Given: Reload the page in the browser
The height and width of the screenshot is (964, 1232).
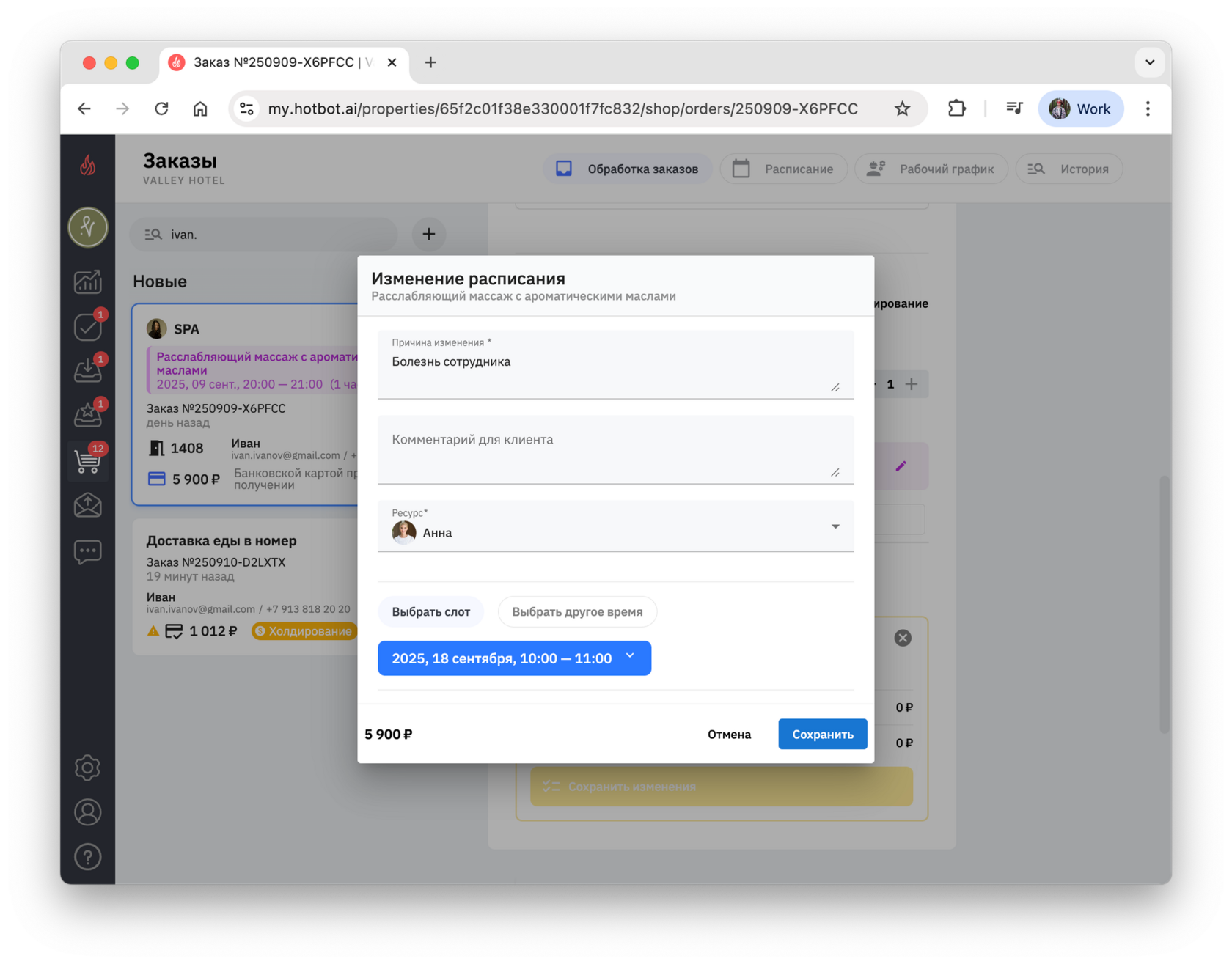Looking at the screenshot, I should (x=161, y=109).
